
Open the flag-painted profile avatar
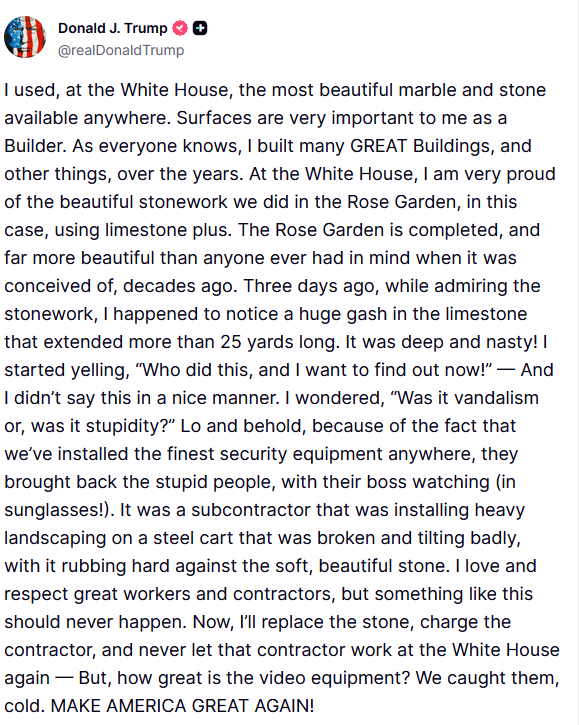tap(25, 37)
